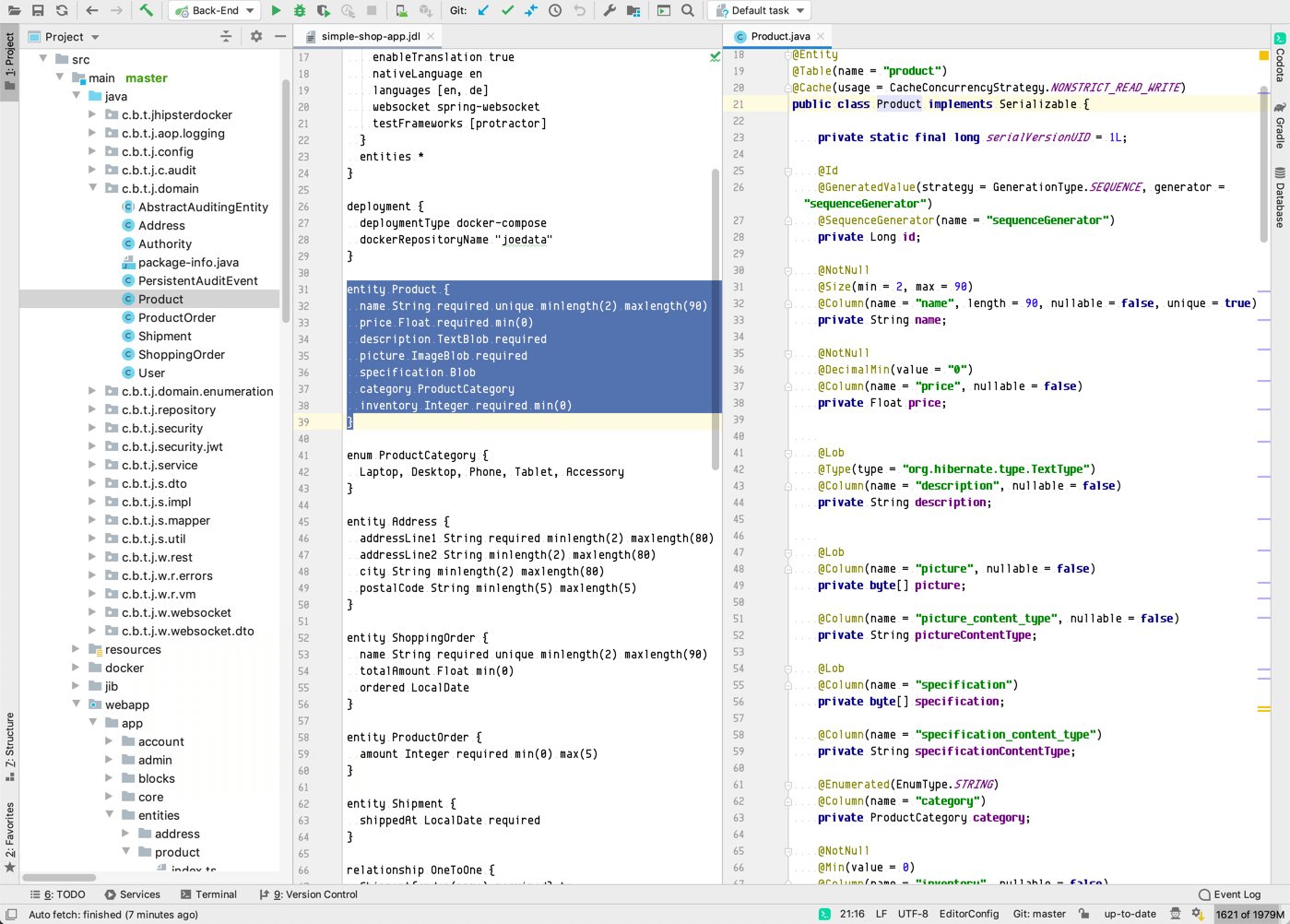Commit changes with the green checkmark icon
Viewport: 1290px width, 924px height.
[x=505, y=10]
